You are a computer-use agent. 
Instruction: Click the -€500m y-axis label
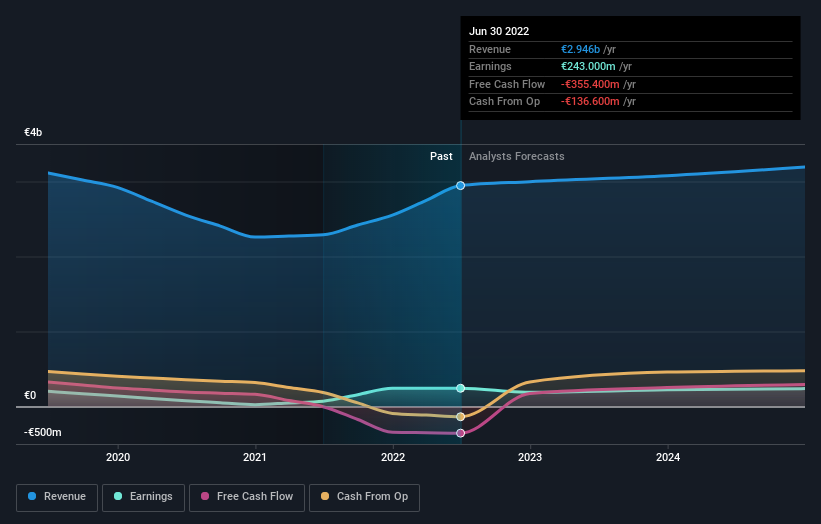point(42,432)
